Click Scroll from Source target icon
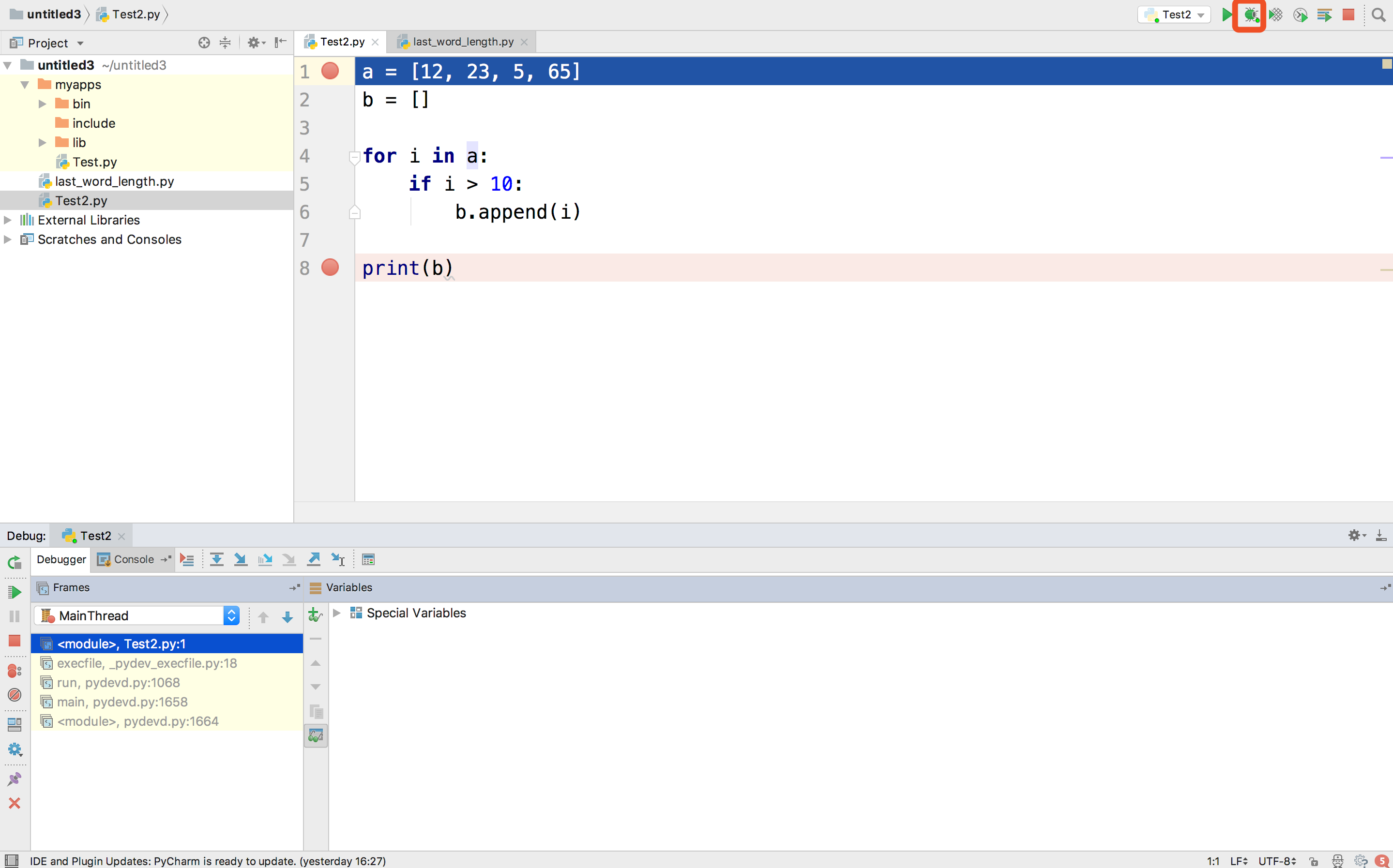This screenshot has height=868, width=1393. click(204, 43)
